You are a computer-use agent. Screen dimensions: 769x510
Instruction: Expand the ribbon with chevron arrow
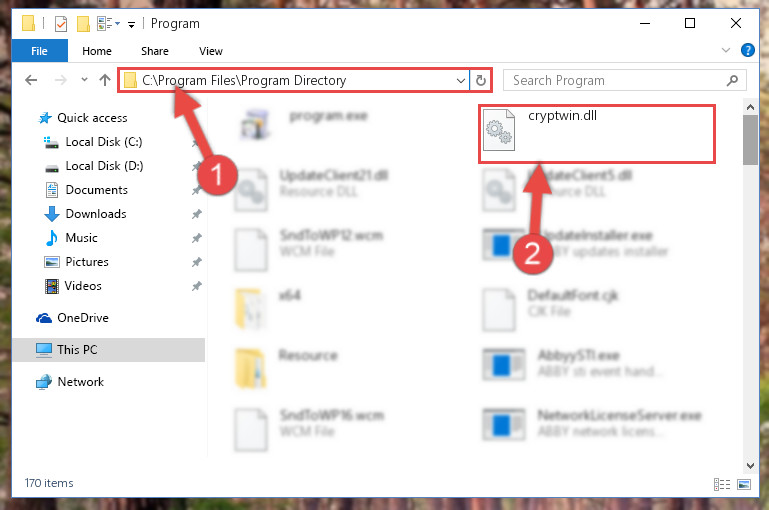tap(726, 50)
